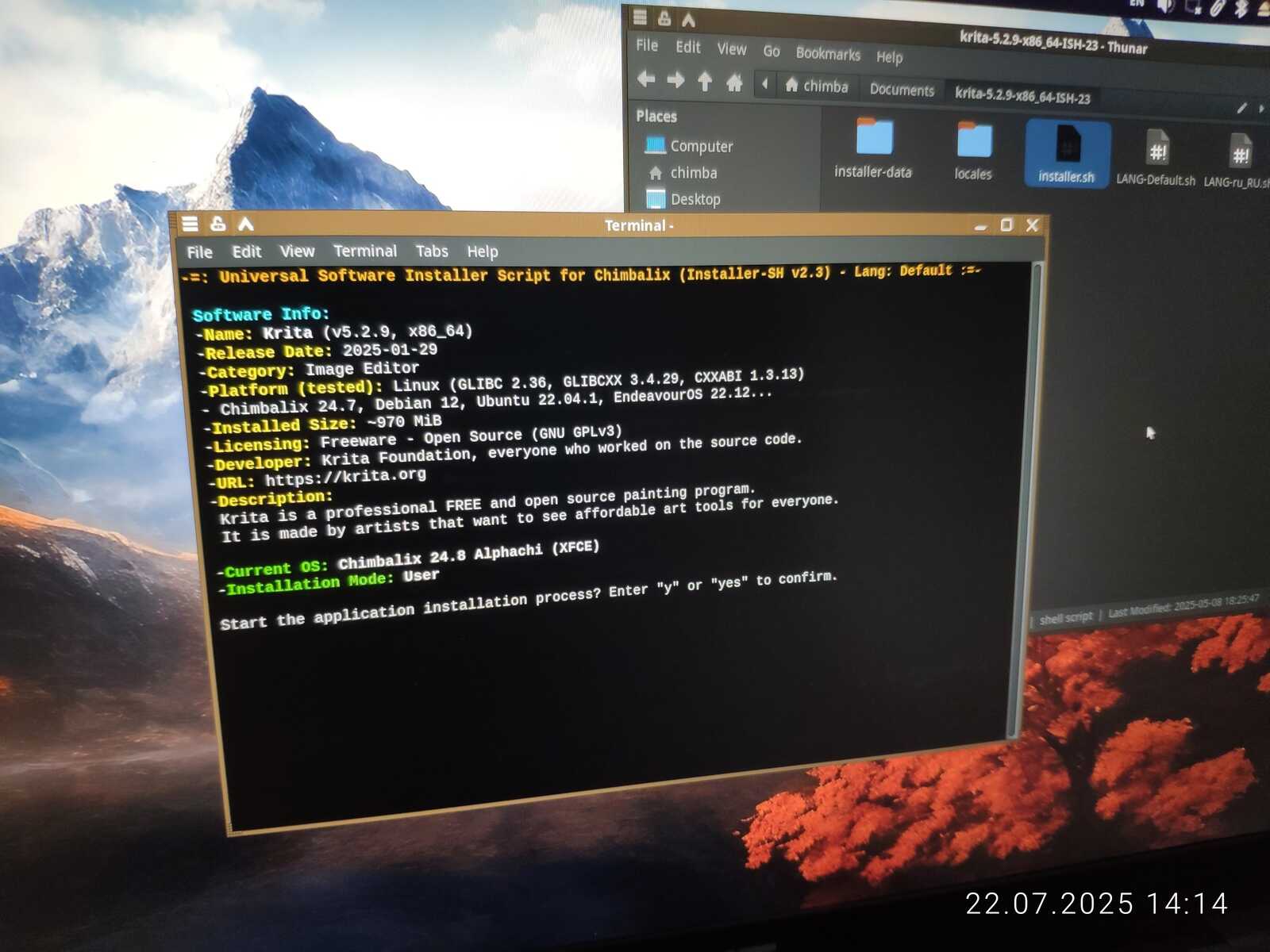Open the Go menu in Thunar
1270x952 pixels.
click(772, 51)
